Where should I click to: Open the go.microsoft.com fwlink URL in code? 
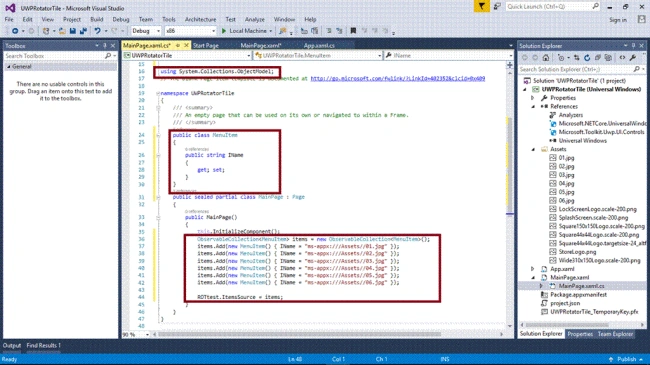pyautogui.click(x=398, y=78)
